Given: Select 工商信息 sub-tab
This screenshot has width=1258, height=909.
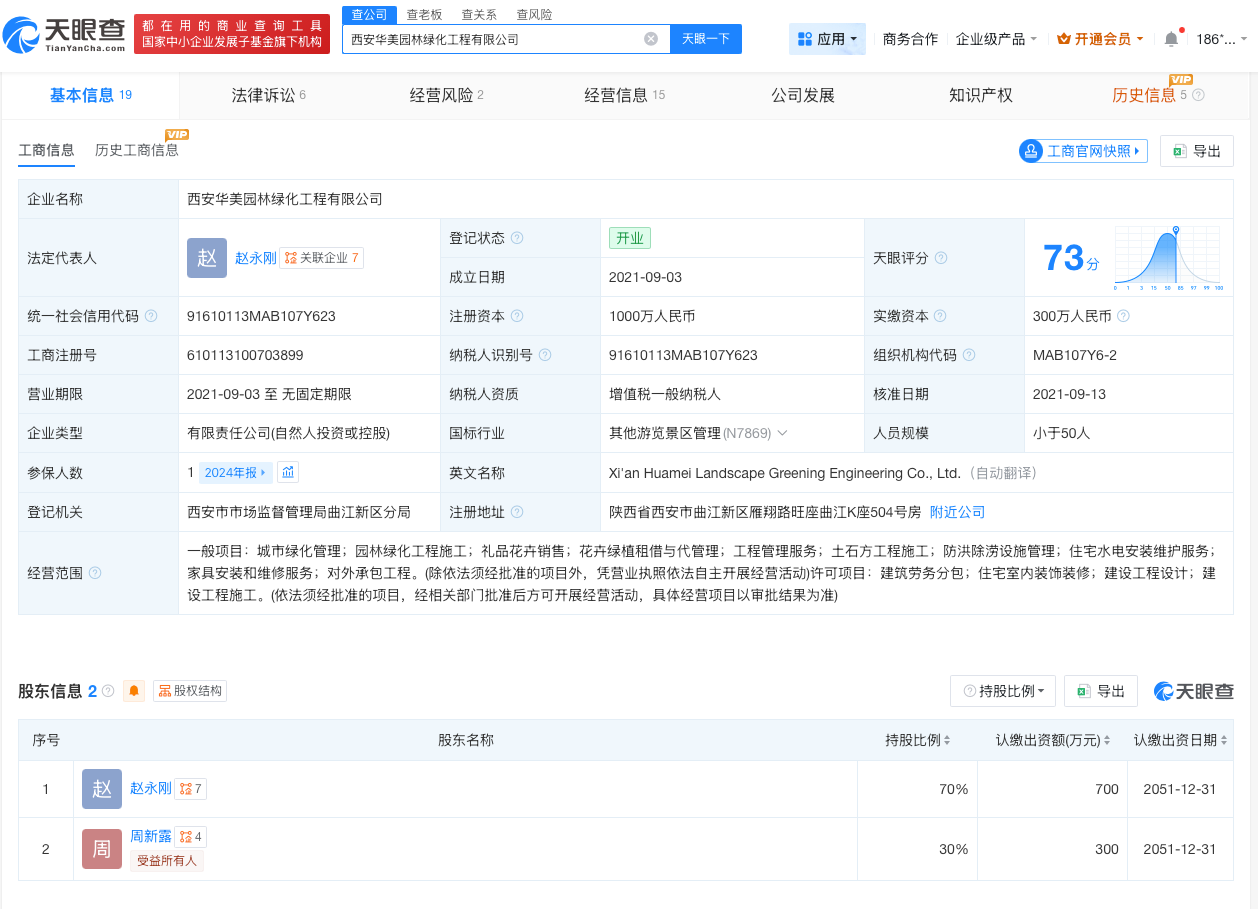Looking at the screenshot, I should tap(46, 150).
